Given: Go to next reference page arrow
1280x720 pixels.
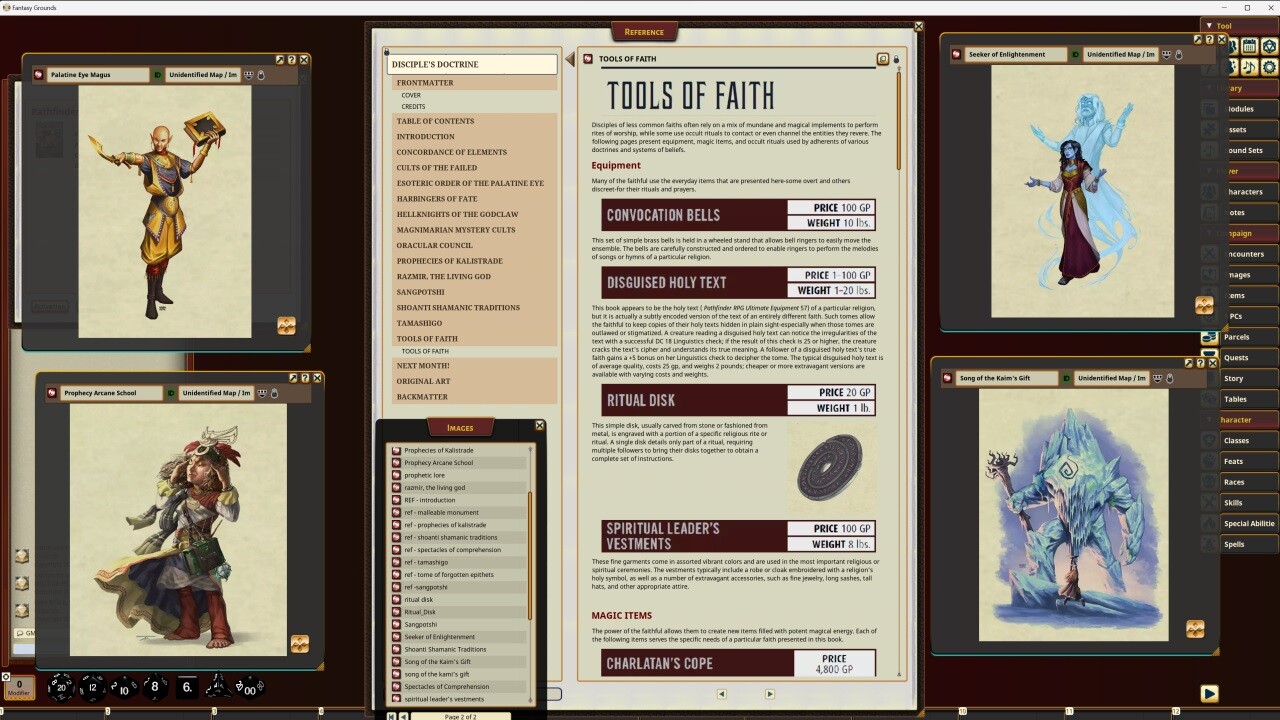Looking at the screenshot, I should click(x=769, y=693).
